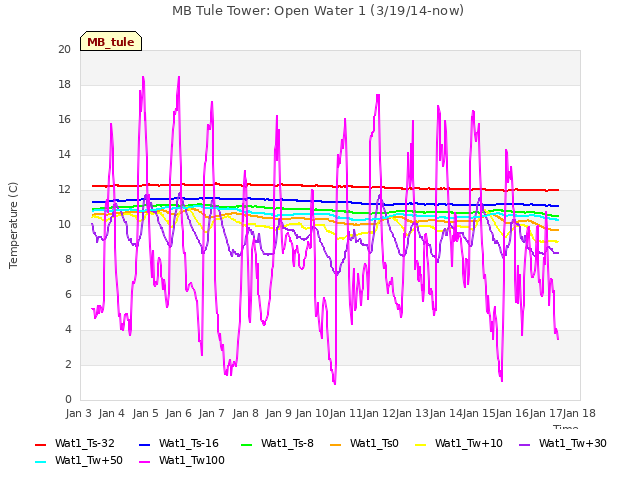Select the Wat1_Ts-16 legend label
The height and width of the screenshot is (480, 640).
point(189,443)
